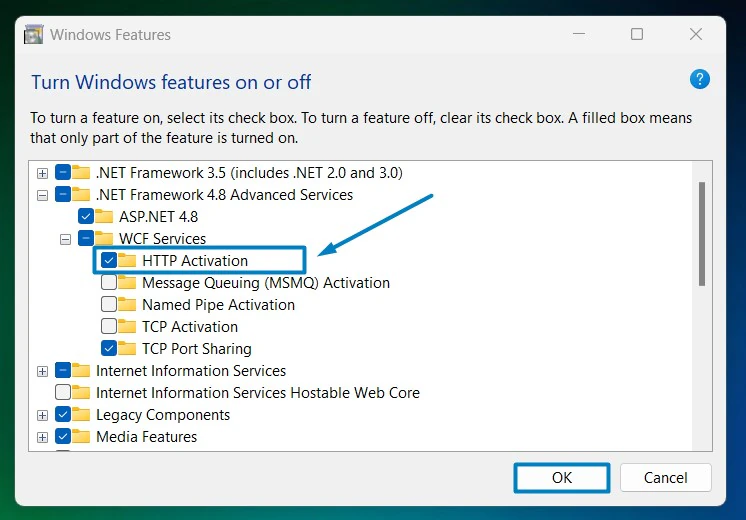Click folder icon beside TCP Port Sharing
This screenshot has height=520, width=746.
coord(127,348)
